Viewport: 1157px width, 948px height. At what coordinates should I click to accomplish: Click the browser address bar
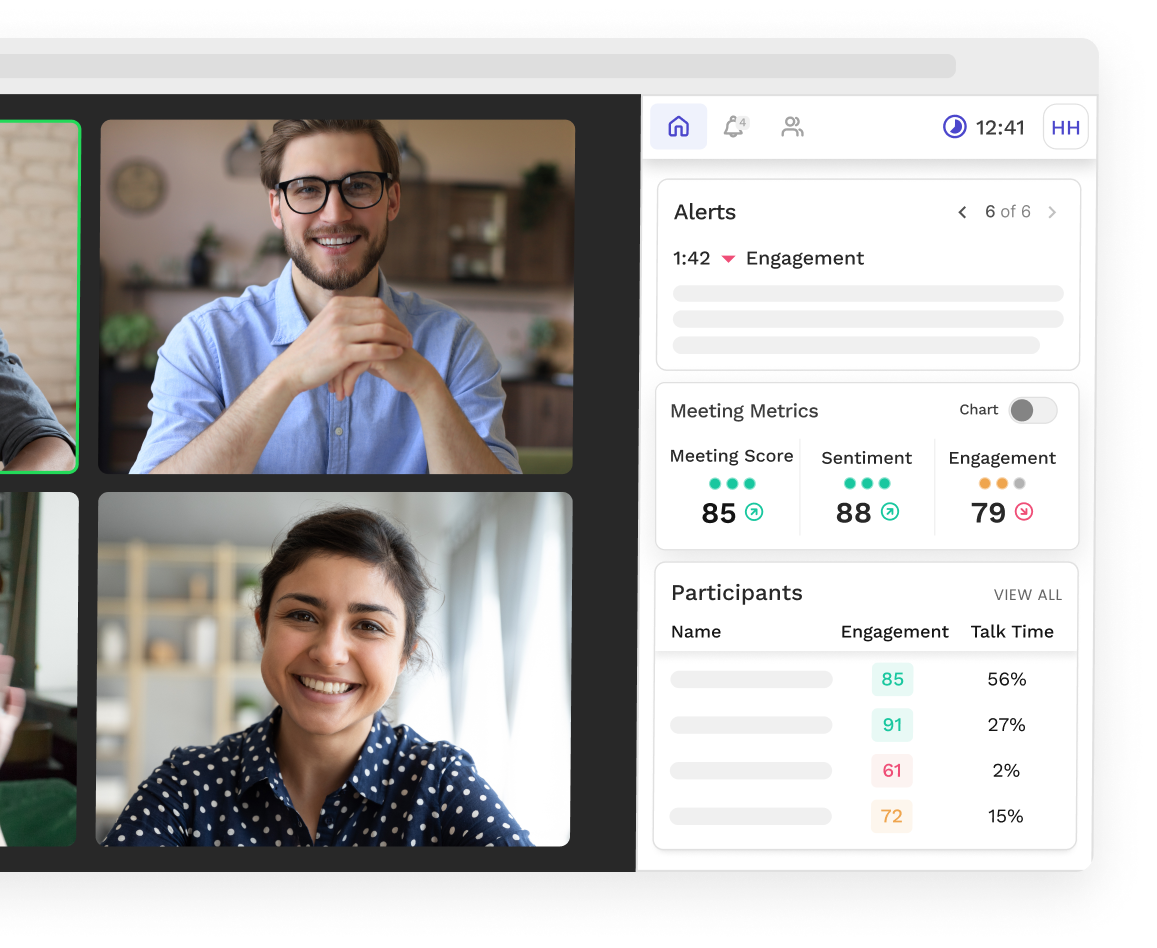coord(480,65)
